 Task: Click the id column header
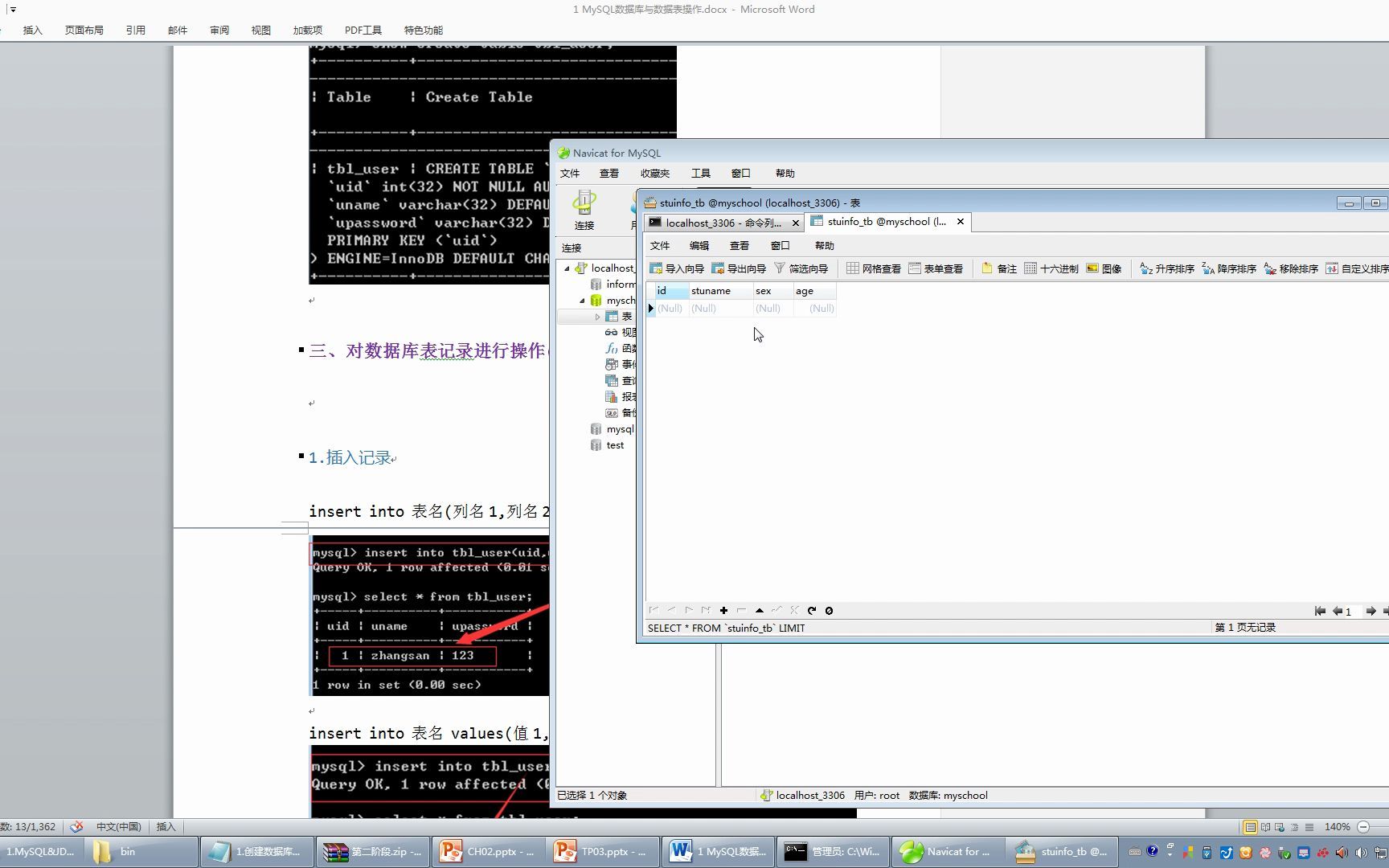click(672, 291)
